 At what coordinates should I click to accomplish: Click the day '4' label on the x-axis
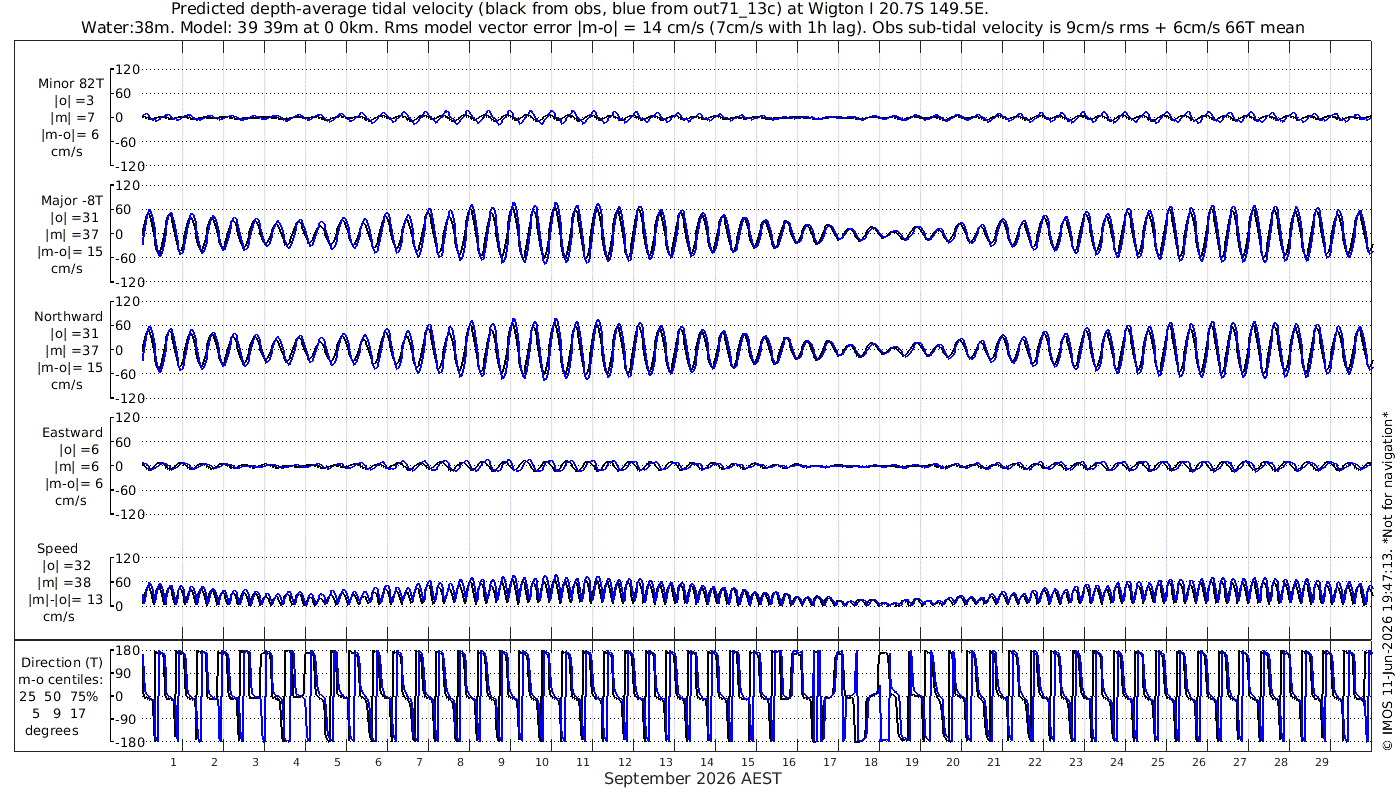pos(296,762)
